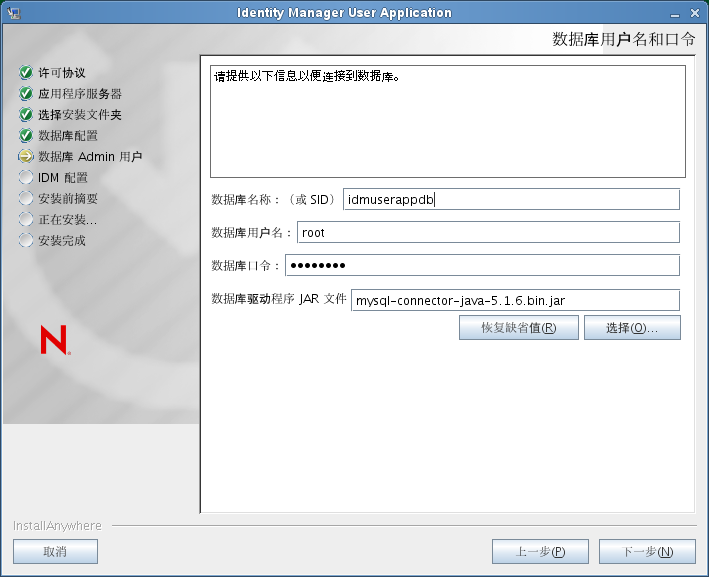Click the 选择安装文件夹 step label
Screen dimensions: 709x577
(80, 115)
